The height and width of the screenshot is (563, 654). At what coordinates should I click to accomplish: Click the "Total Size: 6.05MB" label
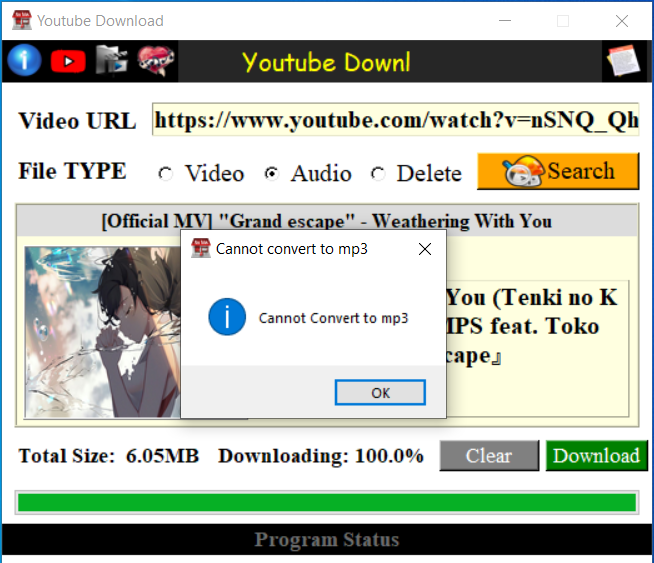tap(108, 455)
